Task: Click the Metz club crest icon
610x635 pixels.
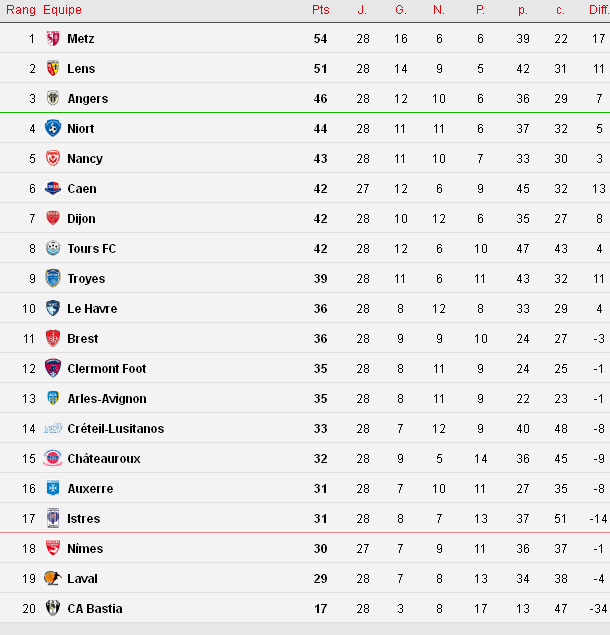Action: point(53,39)
